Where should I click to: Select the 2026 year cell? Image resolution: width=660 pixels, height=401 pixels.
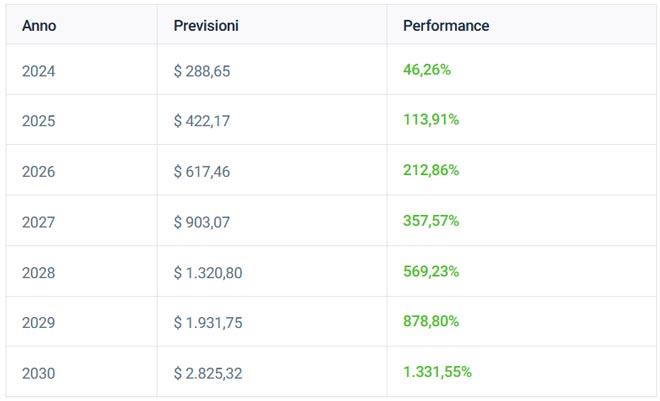38,171
